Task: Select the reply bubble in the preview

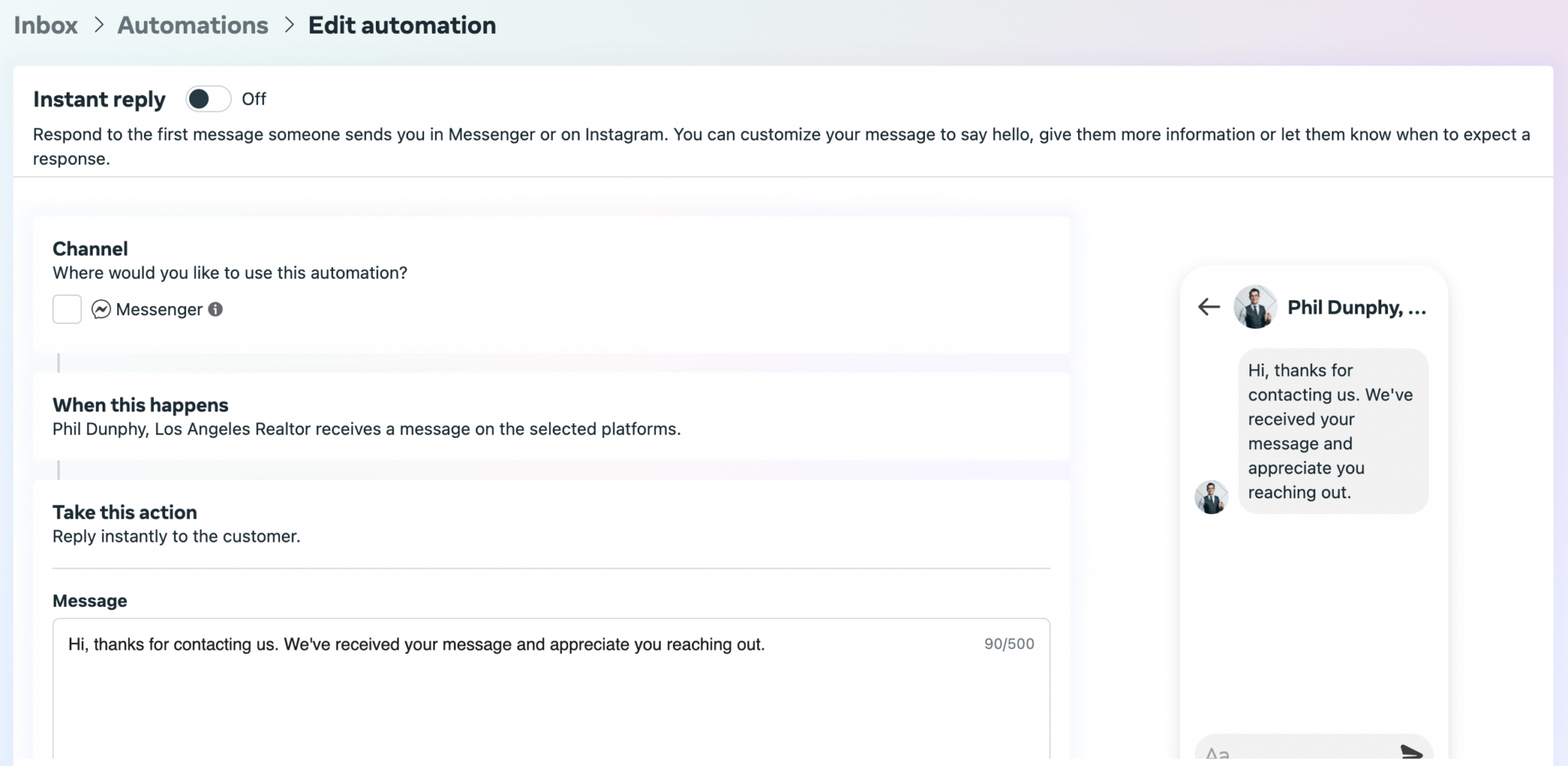Action: 1332,431
